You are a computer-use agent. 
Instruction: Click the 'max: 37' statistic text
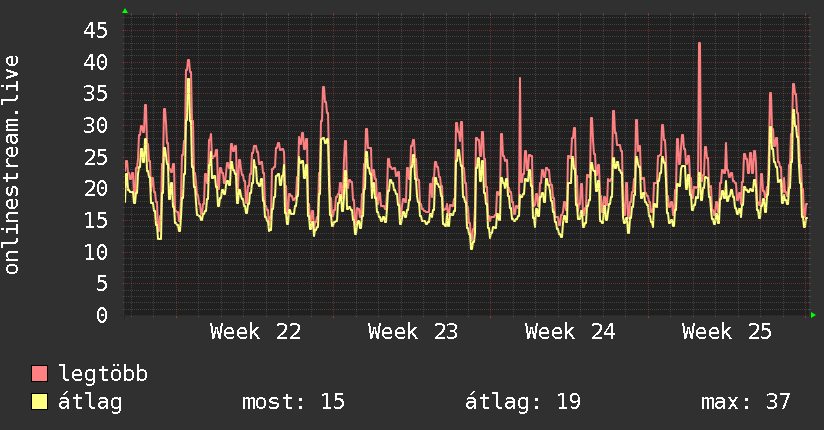pos(746,402)
